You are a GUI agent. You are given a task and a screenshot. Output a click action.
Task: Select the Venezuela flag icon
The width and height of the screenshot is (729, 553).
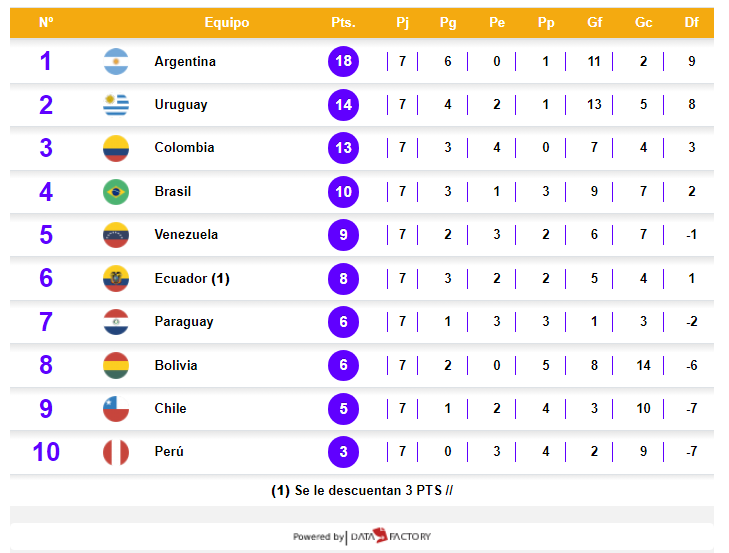tap(116, 235)
